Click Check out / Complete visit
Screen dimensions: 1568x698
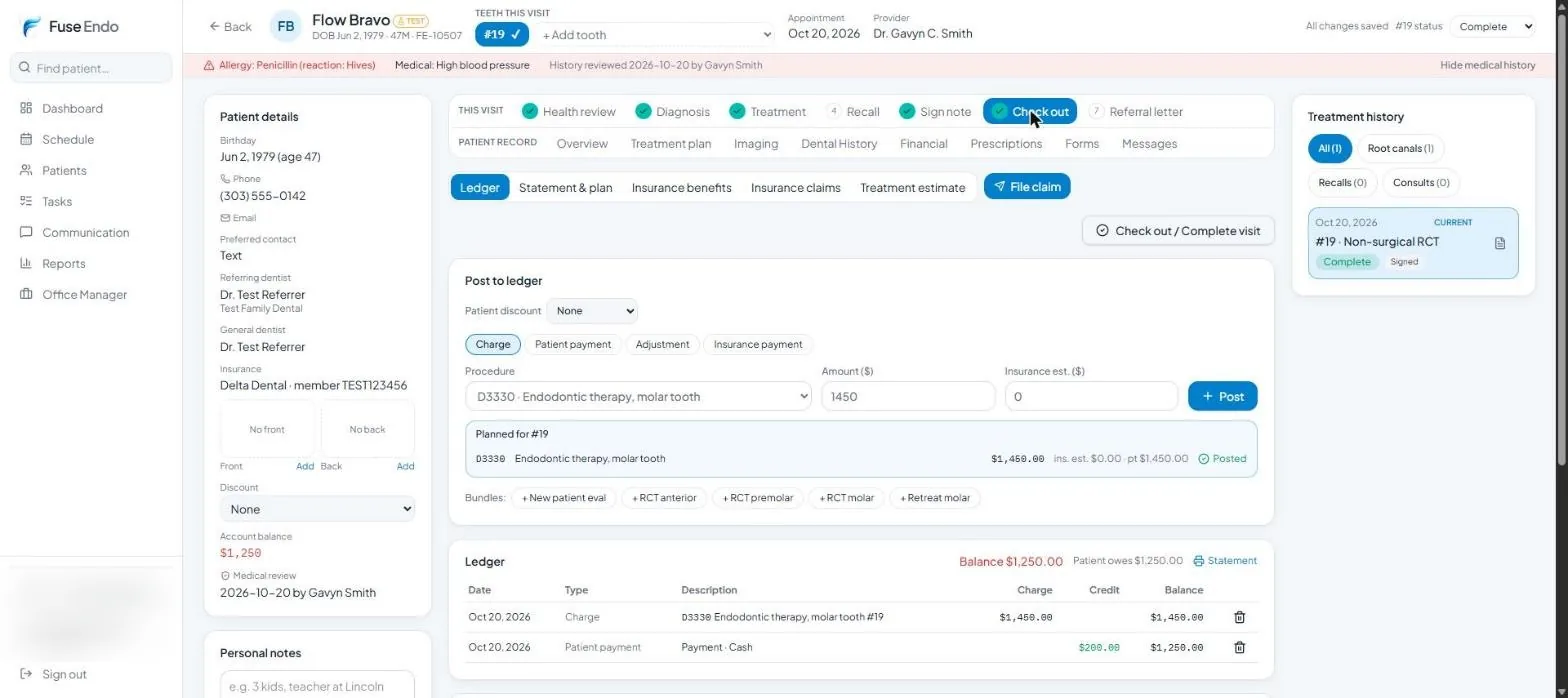tap(1178, 230)
